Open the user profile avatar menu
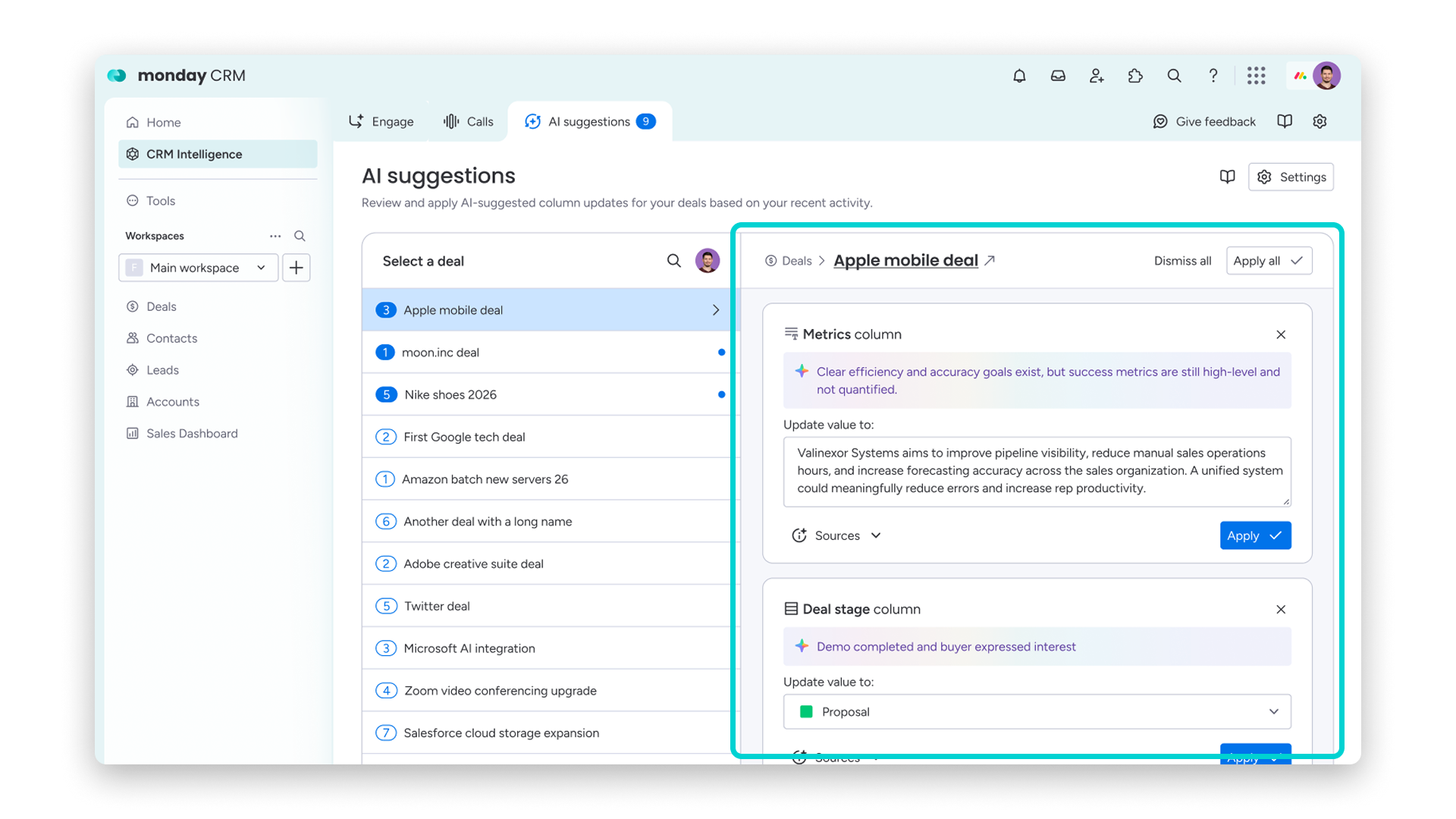Image resolution: width=1456 pixels, height=819 pixels. click(1326, 76)
